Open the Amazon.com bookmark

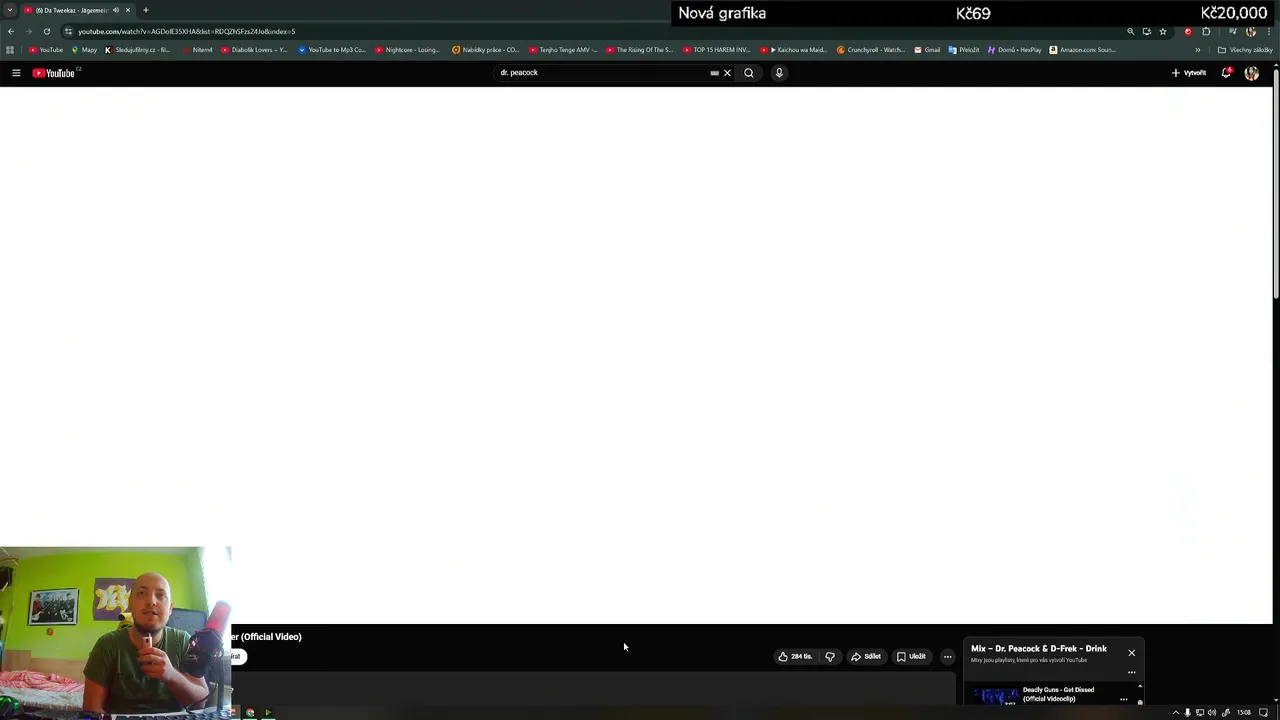tap(1083, 50)
